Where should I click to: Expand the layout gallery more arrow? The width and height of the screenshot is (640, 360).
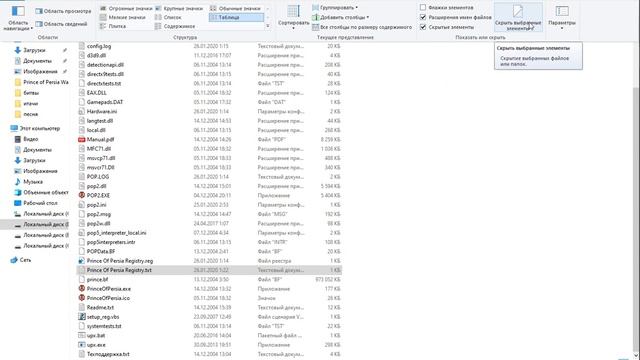pos(268,26)
